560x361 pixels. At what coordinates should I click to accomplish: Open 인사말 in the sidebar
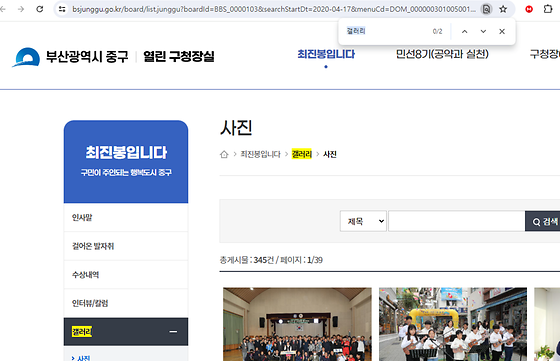click(126, 217)
